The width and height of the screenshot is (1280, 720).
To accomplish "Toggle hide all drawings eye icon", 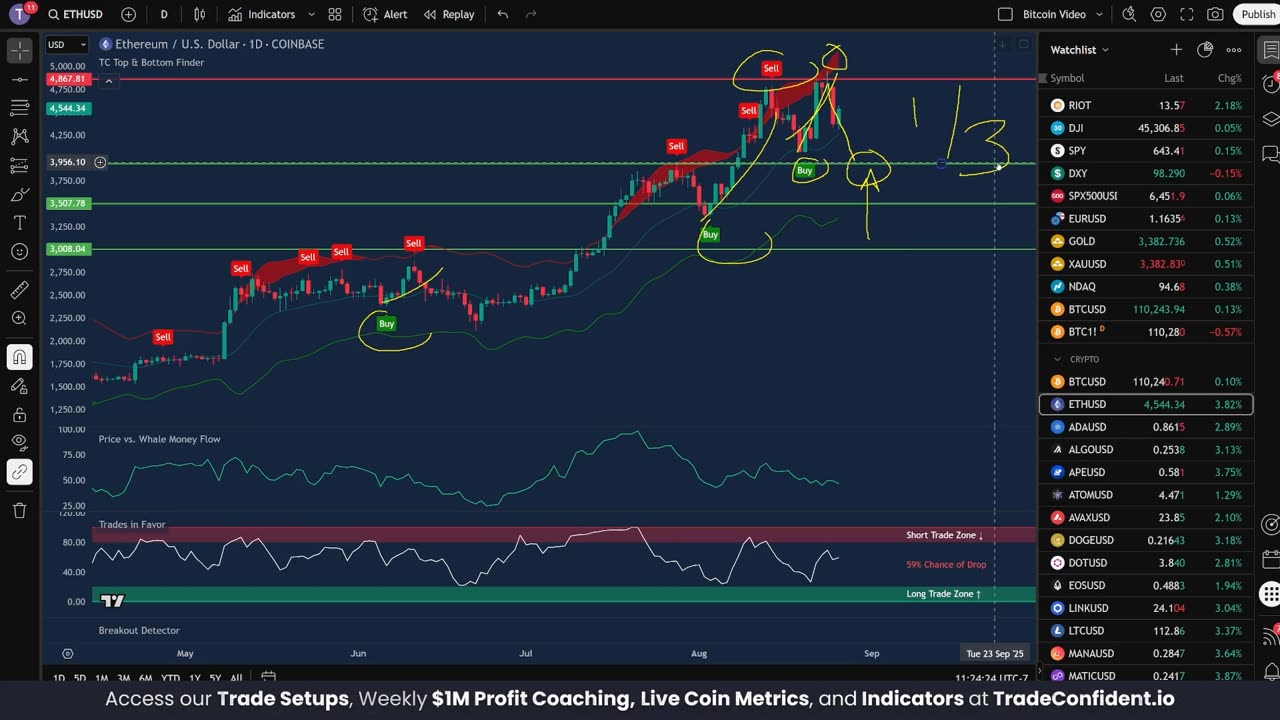I will tap(19, 443).
